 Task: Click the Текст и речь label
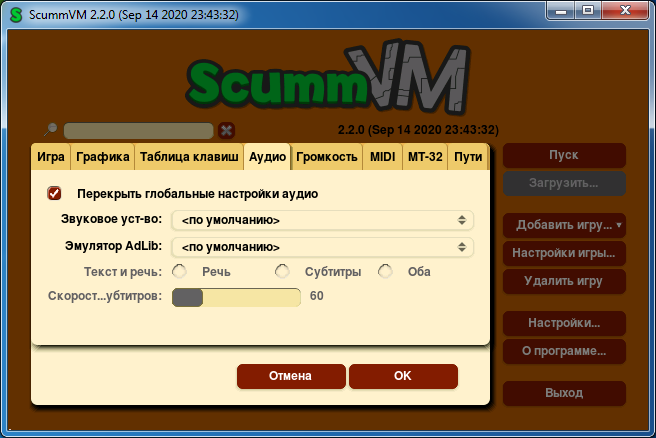pos(123,272)
